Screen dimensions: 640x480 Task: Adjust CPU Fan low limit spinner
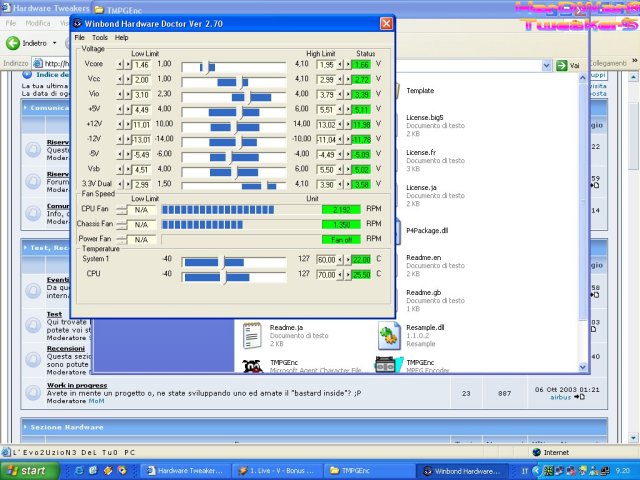tap(122, 210)
